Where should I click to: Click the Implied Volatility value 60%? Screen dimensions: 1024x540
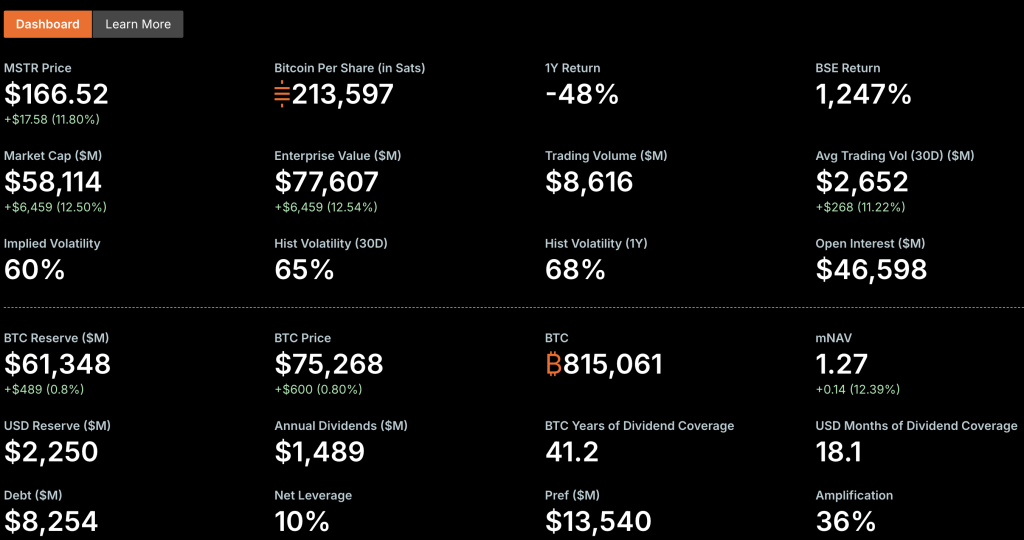35,269
